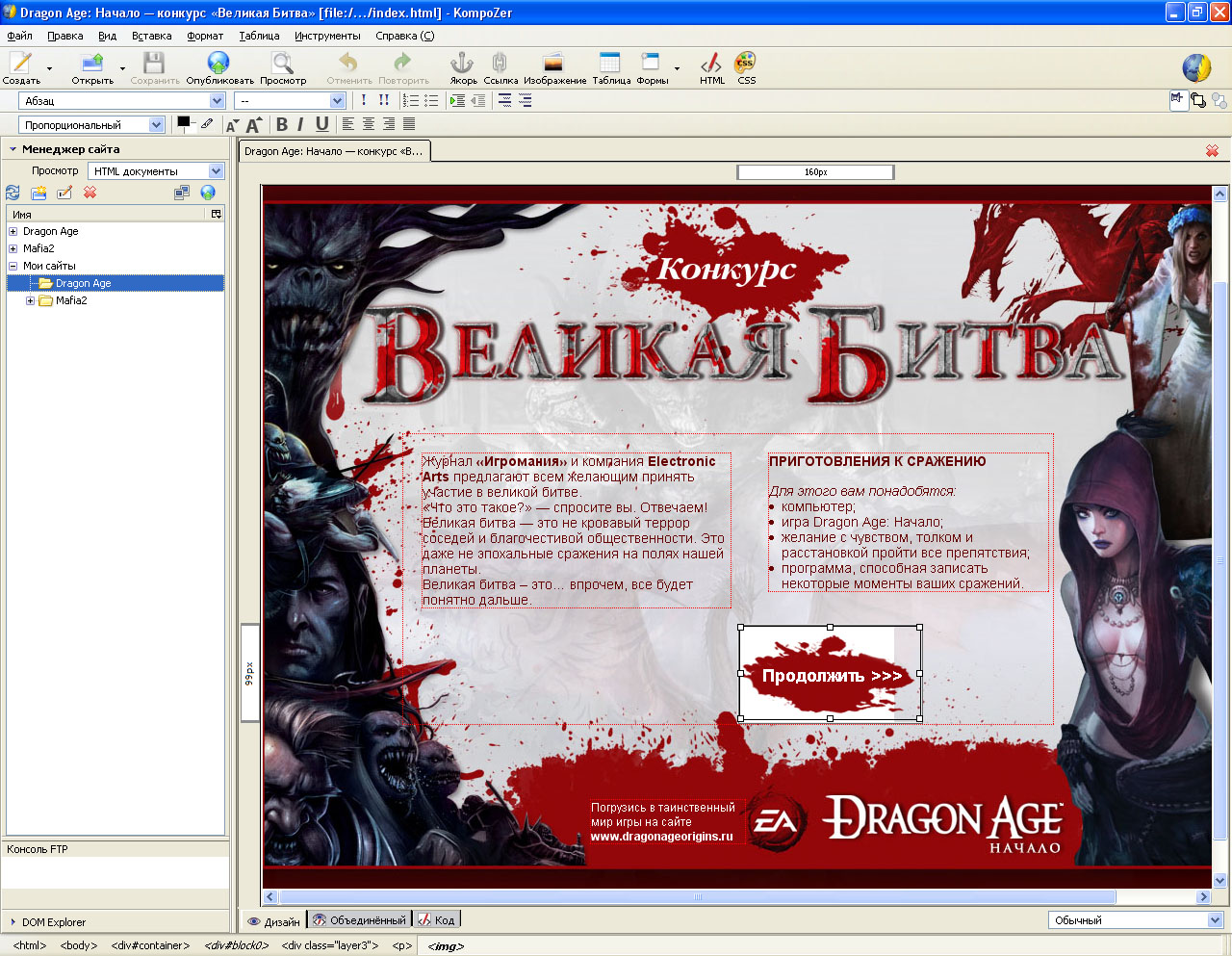This screenshot has width=1232, height=956.
Task: Create new folder in site manager
Action: [38, 193]
